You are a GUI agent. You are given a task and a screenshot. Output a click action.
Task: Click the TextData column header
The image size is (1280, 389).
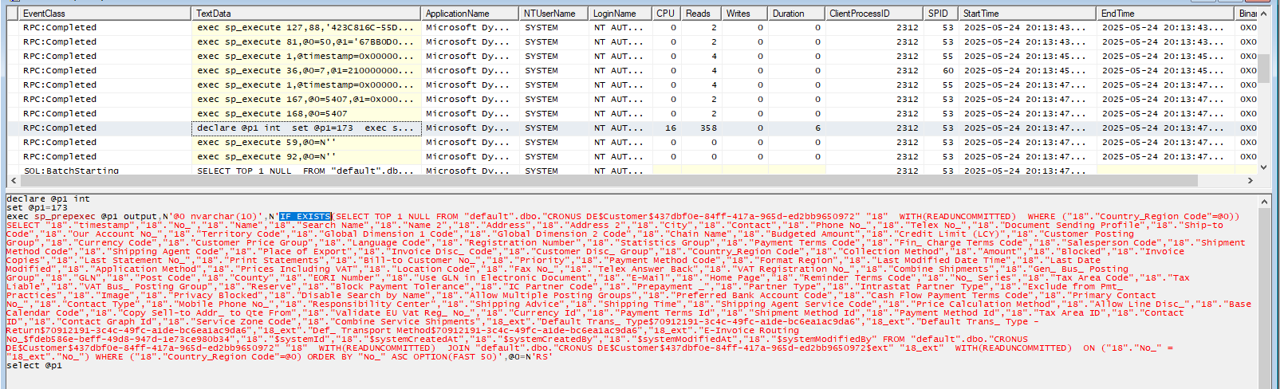(307, 14)
